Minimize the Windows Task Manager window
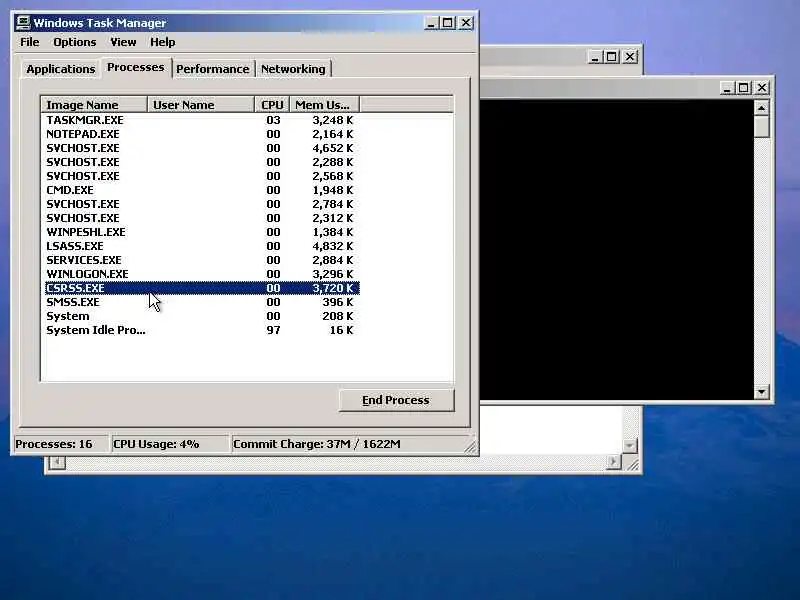800x600 pixels. coord(431,23)
